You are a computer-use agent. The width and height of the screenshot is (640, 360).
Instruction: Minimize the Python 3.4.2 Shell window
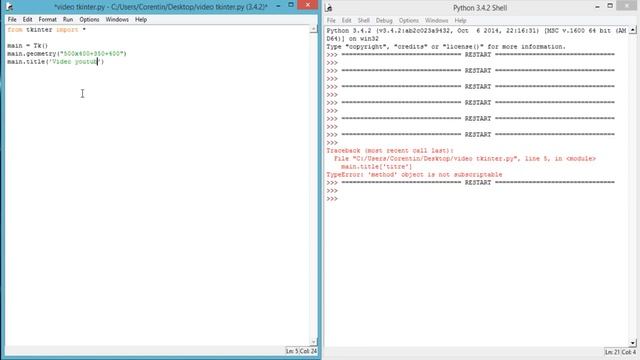pos(597,7)
